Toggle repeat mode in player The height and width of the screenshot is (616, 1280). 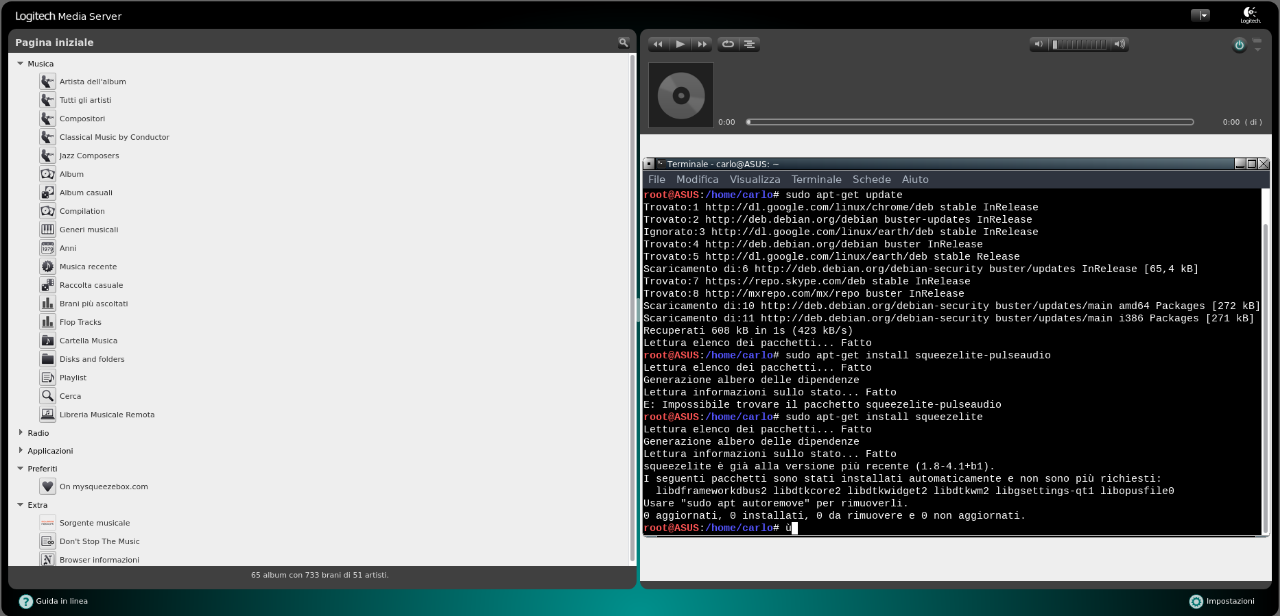727,44
